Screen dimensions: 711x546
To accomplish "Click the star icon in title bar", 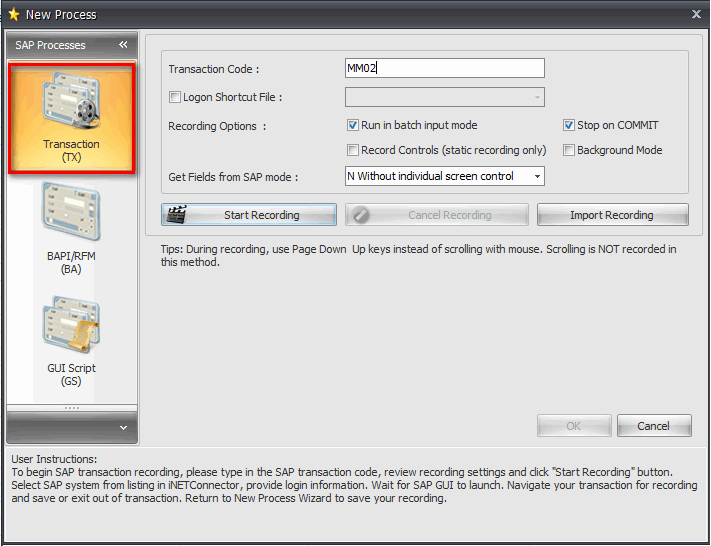I will (x=13, y=14).
